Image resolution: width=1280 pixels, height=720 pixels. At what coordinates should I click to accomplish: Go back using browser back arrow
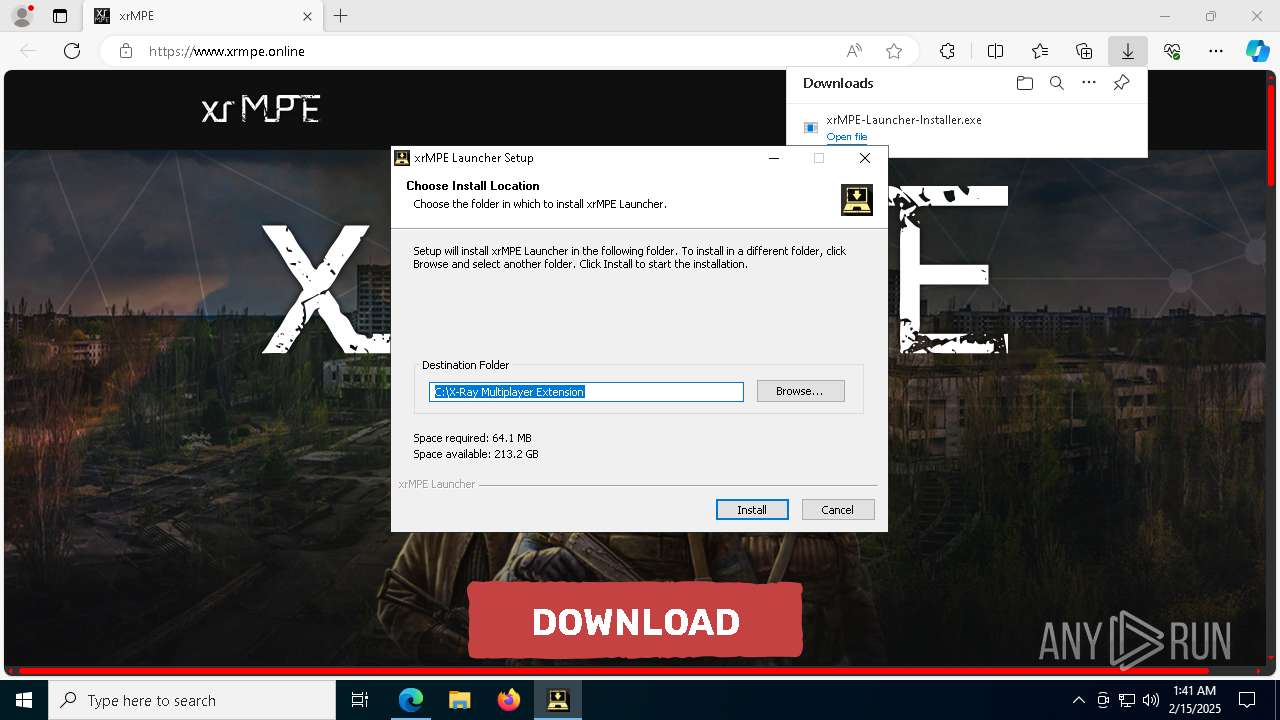coord(28,51)
